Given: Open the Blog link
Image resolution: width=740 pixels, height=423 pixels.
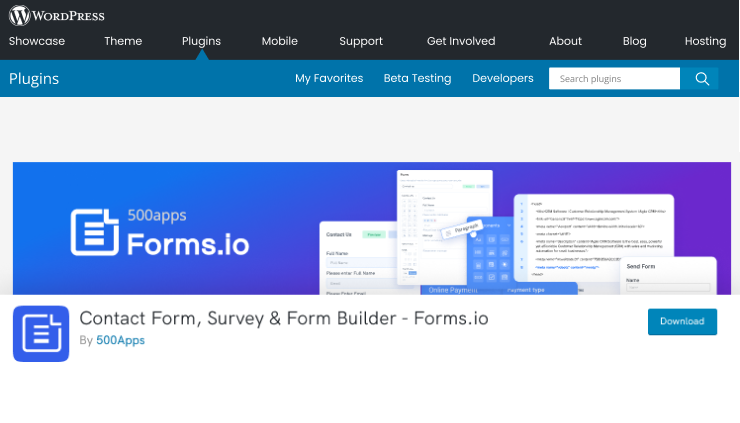Looking at the screenshot, I should [634, 41].
